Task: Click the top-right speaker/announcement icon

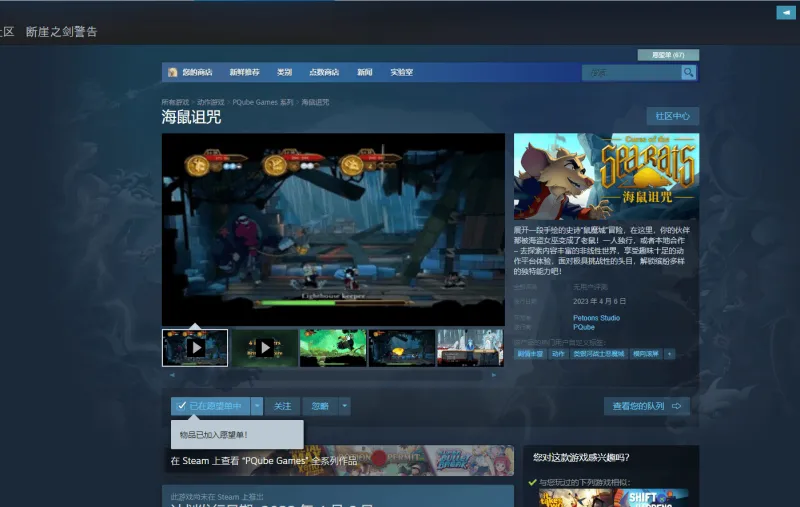Action: (786, 13)
